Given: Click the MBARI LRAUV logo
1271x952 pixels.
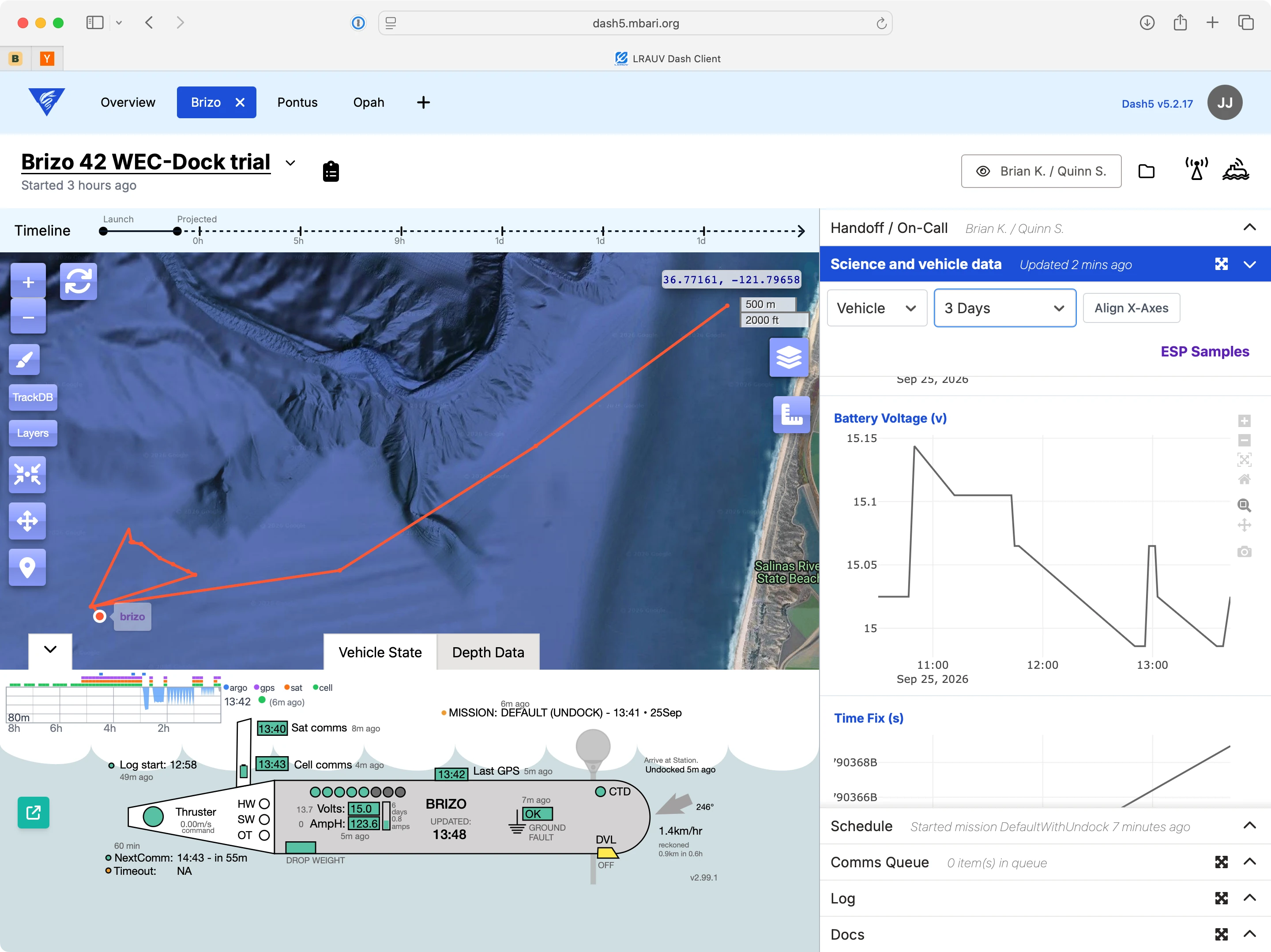Looking at the screenshot, I should point(46,102).
